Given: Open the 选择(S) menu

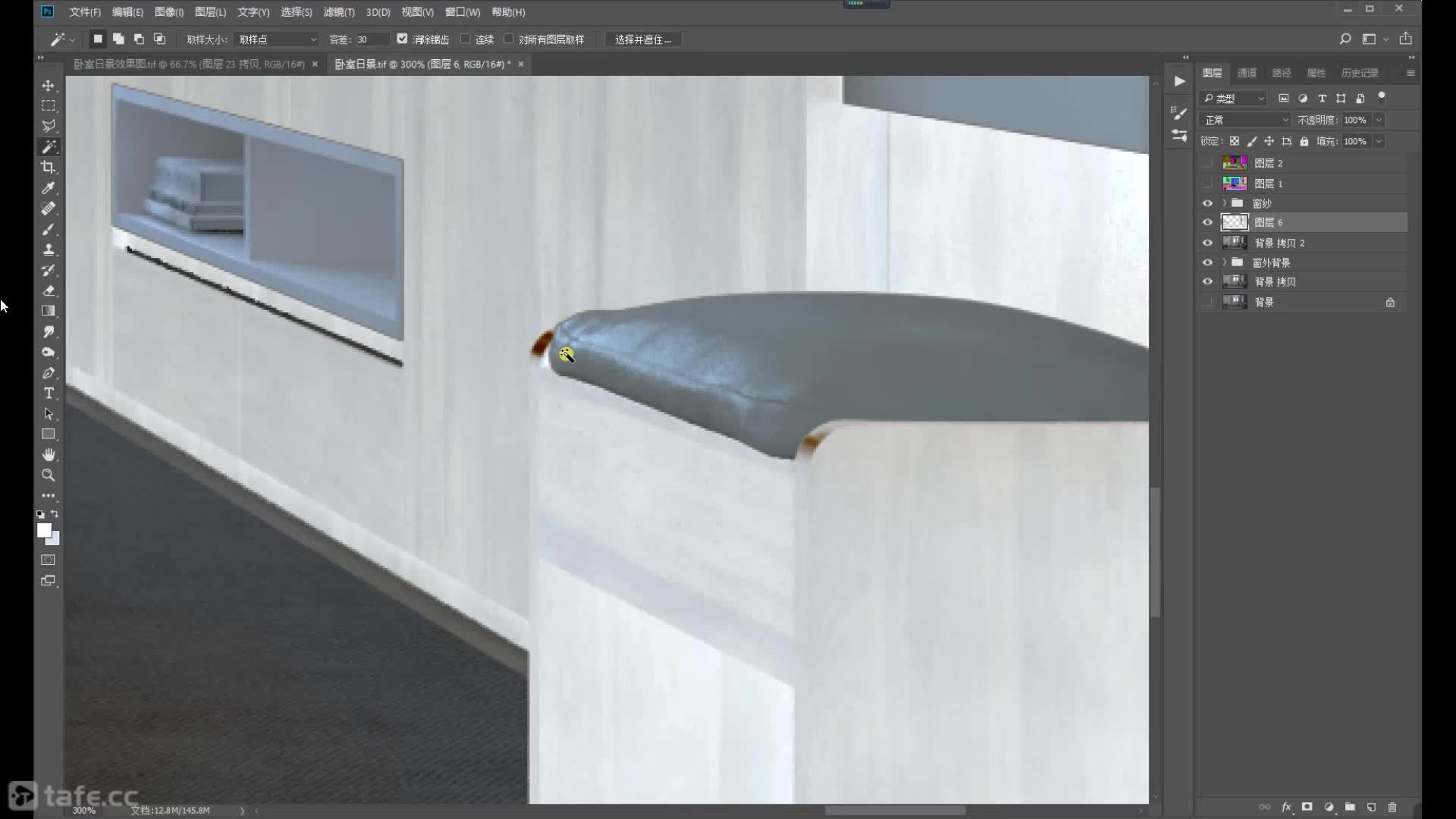Looking at the screenshot, I should point(297,12).
